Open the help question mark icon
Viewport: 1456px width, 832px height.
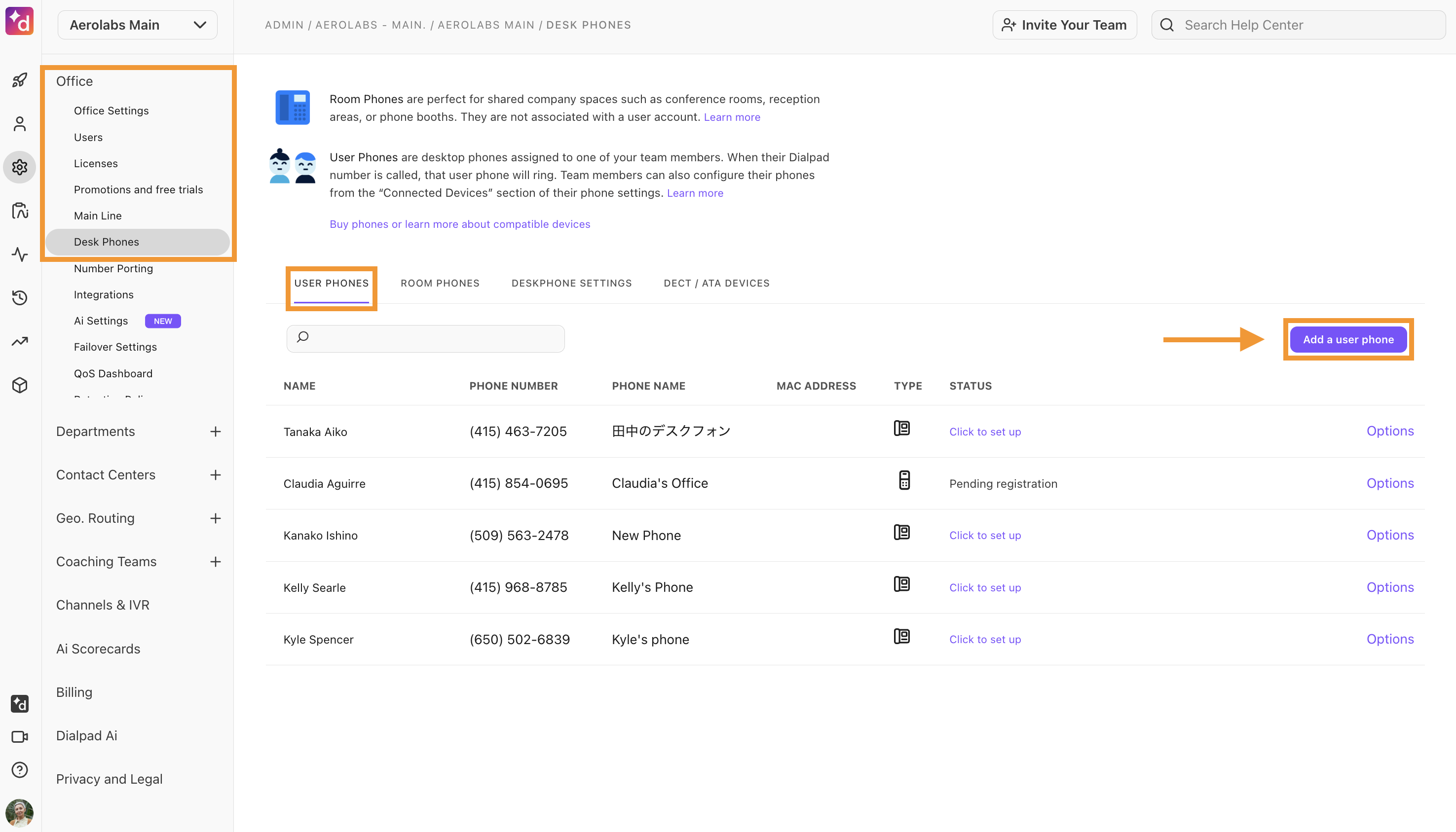click(19, 770)
